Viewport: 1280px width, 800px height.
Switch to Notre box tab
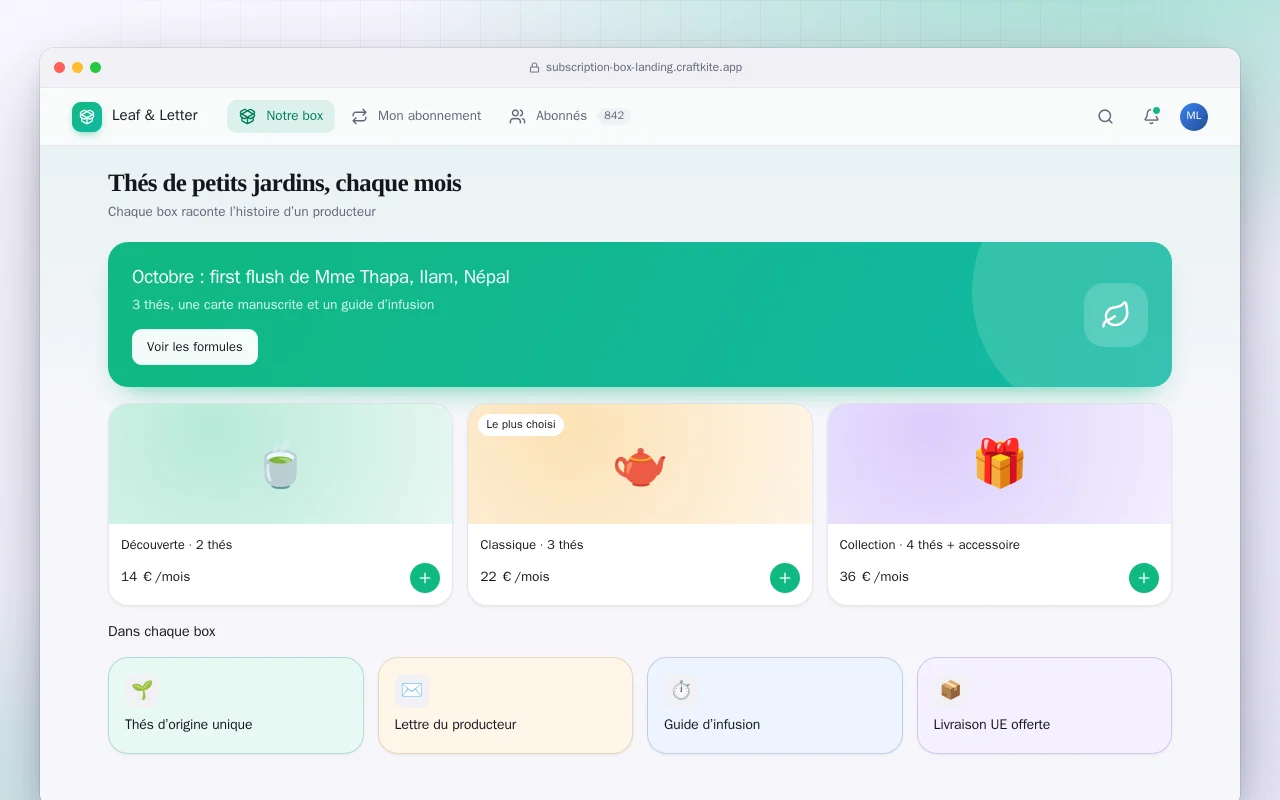point(281,116)
